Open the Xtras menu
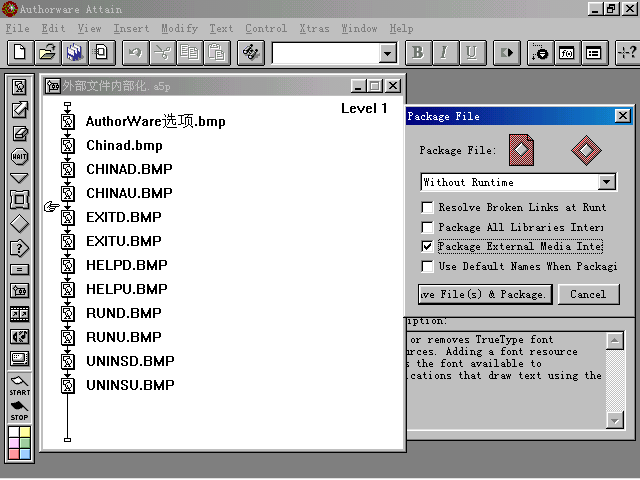This screenshot has height=480, width=640. point(314,29)
